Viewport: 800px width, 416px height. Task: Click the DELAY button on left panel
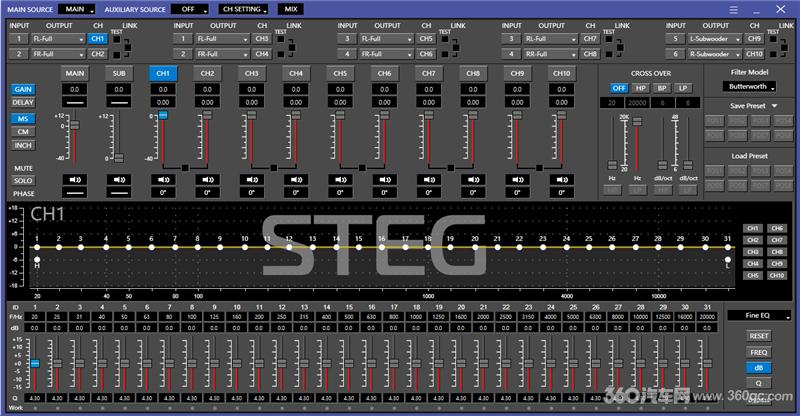(23, 103)
